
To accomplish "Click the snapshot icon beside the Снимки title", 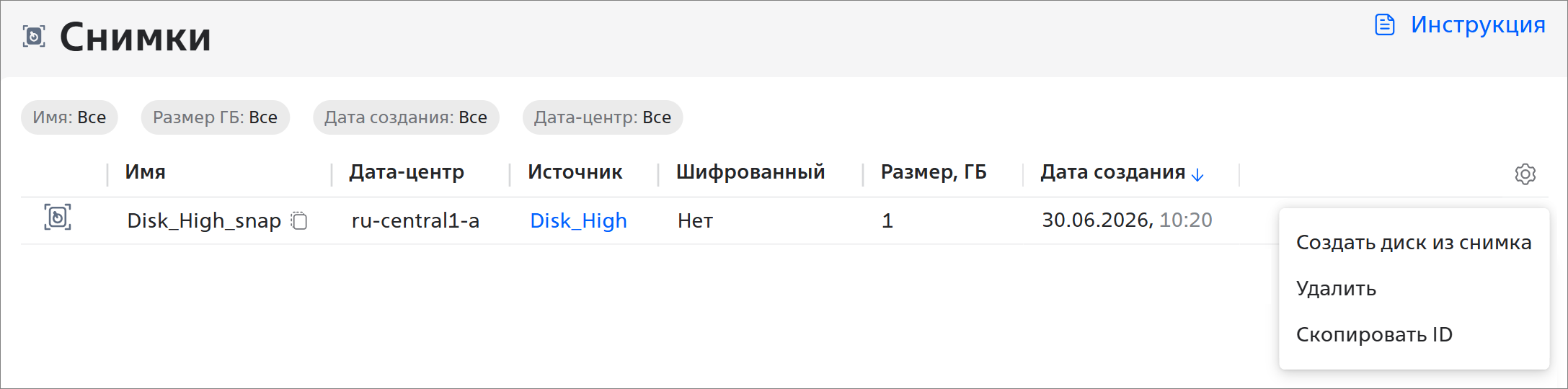I will tap(34, 36).
